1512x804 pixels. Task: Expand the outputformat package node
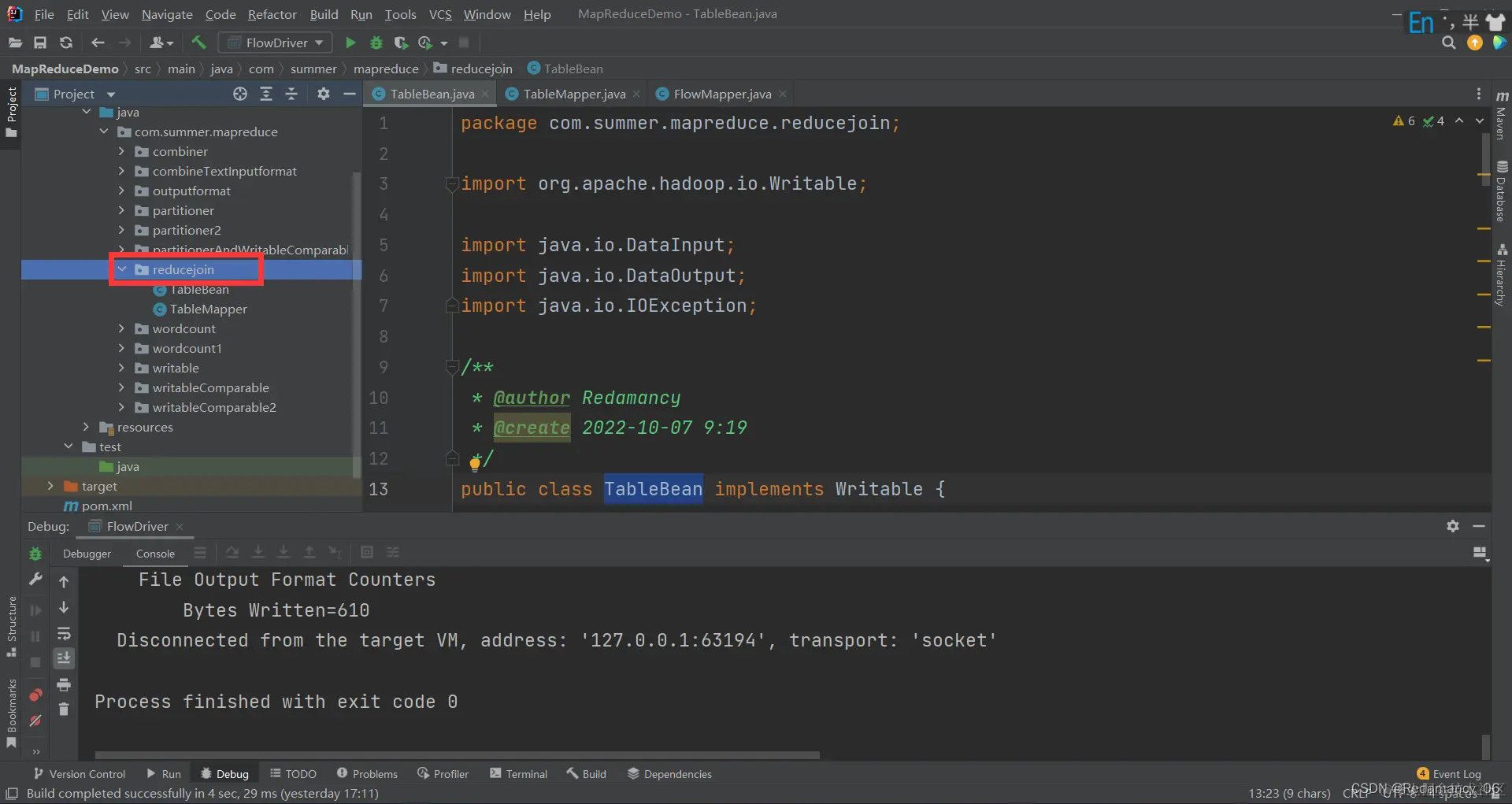[x=121, y=191]
